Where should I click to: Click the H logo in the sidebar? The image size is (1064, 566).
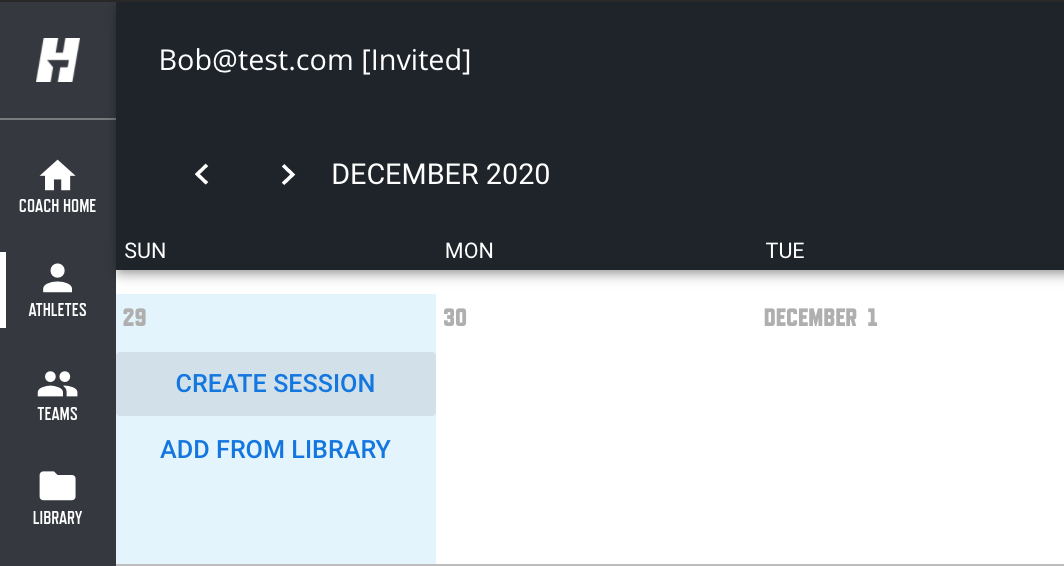pos(58,60)
